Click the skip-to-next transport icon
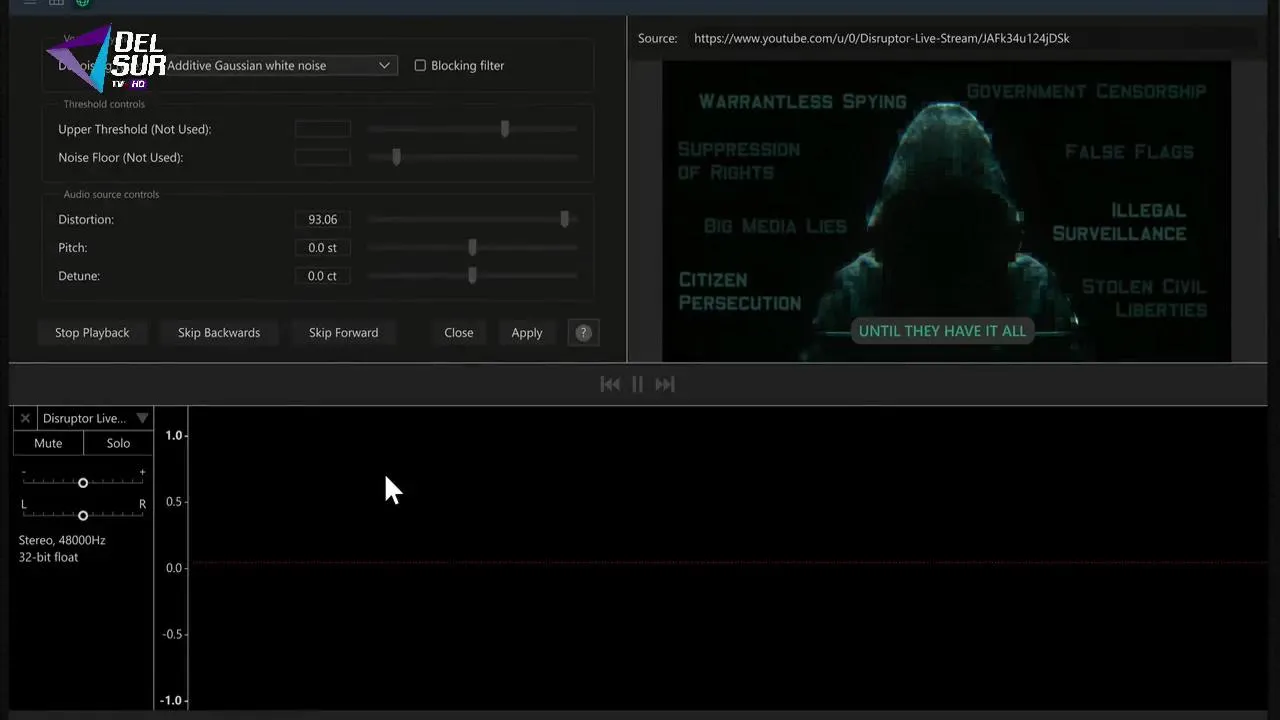1280x720 pixels. click(x=665, y=384)
